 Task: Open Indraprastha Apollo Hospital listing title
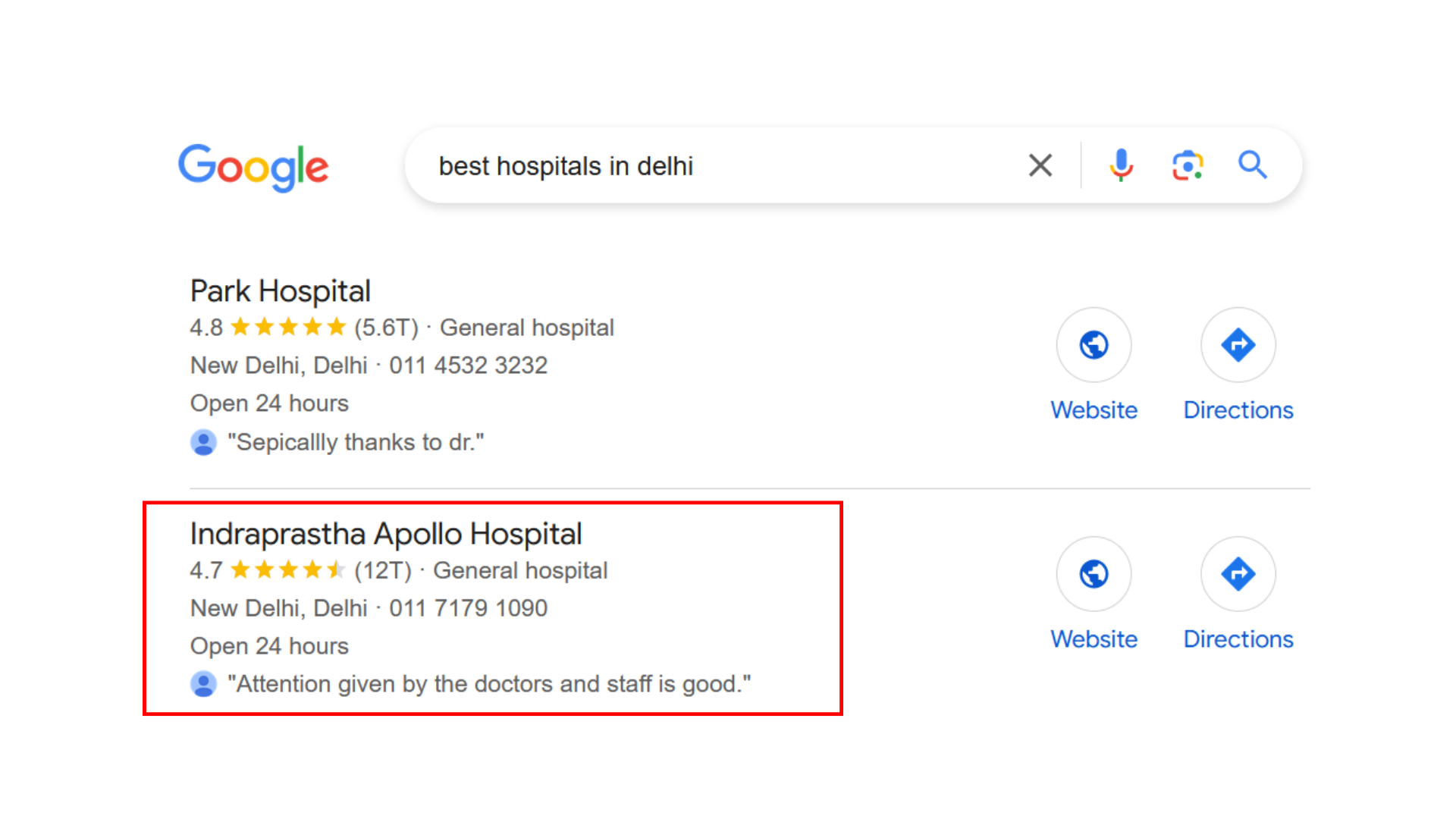coord(386,534)
